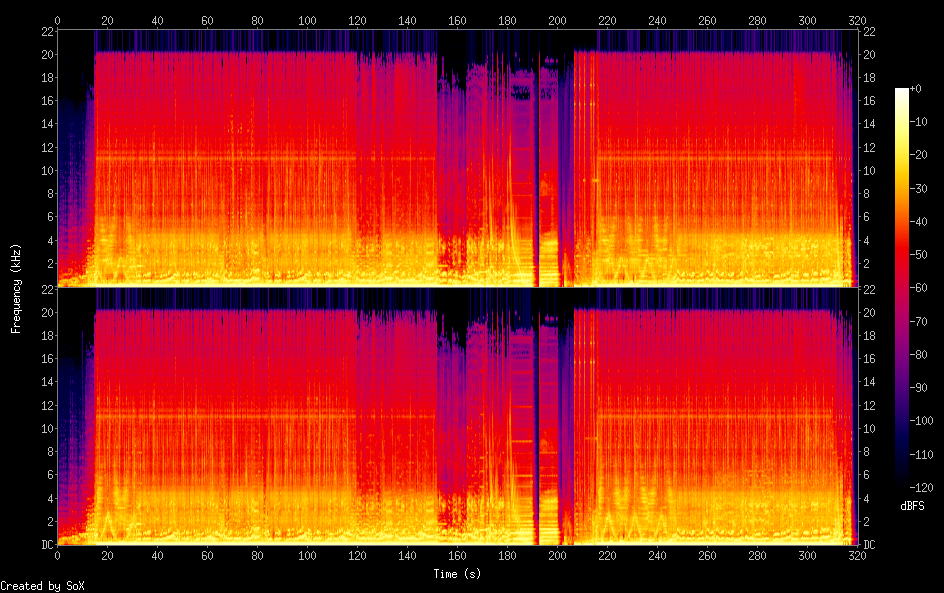Click tick label "160" on the top time axis
The height and width of the screenshot is (593, 944).
tap(457, 20)
